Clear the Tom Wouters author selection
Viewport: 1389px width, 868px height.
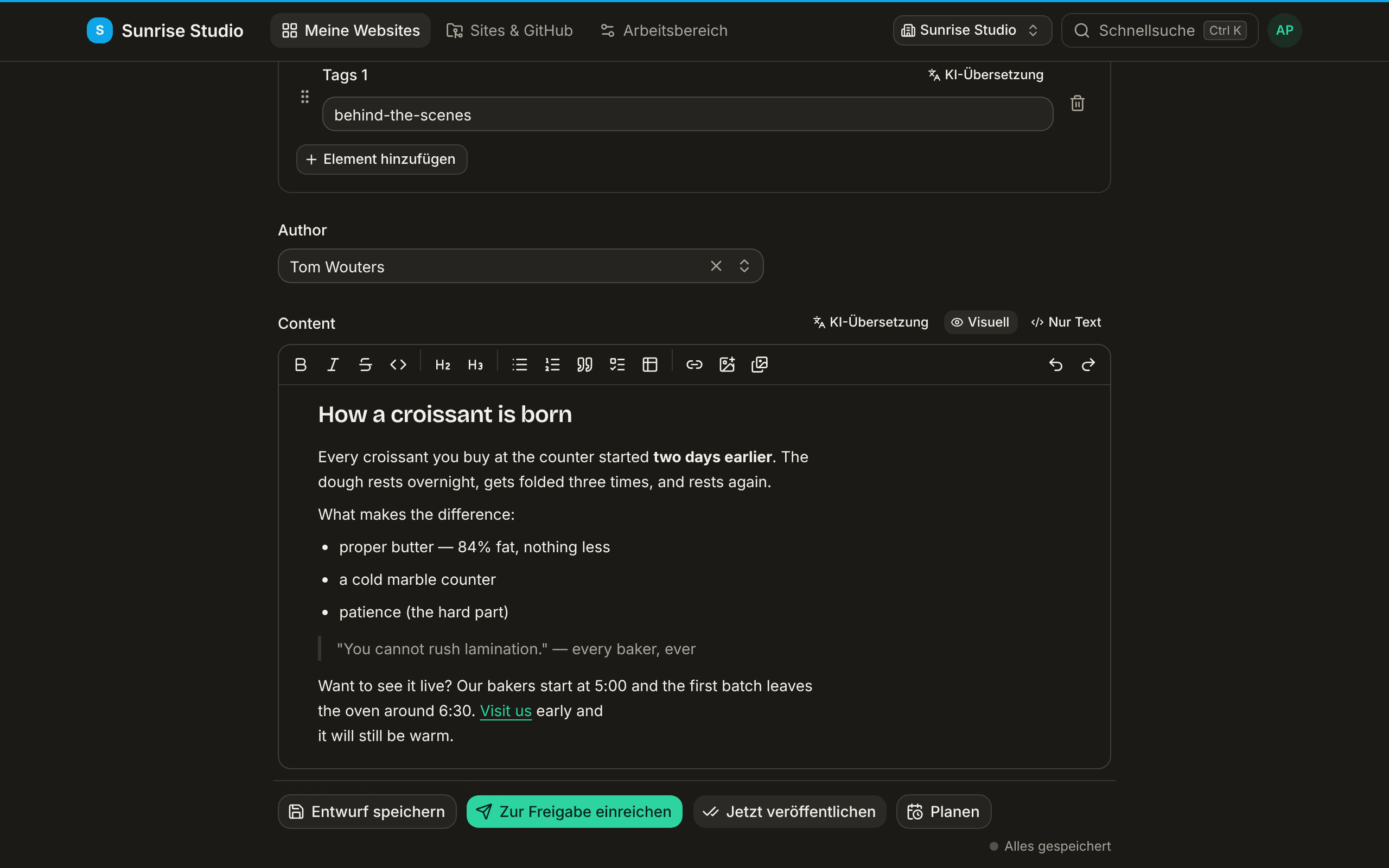[716, 266]
